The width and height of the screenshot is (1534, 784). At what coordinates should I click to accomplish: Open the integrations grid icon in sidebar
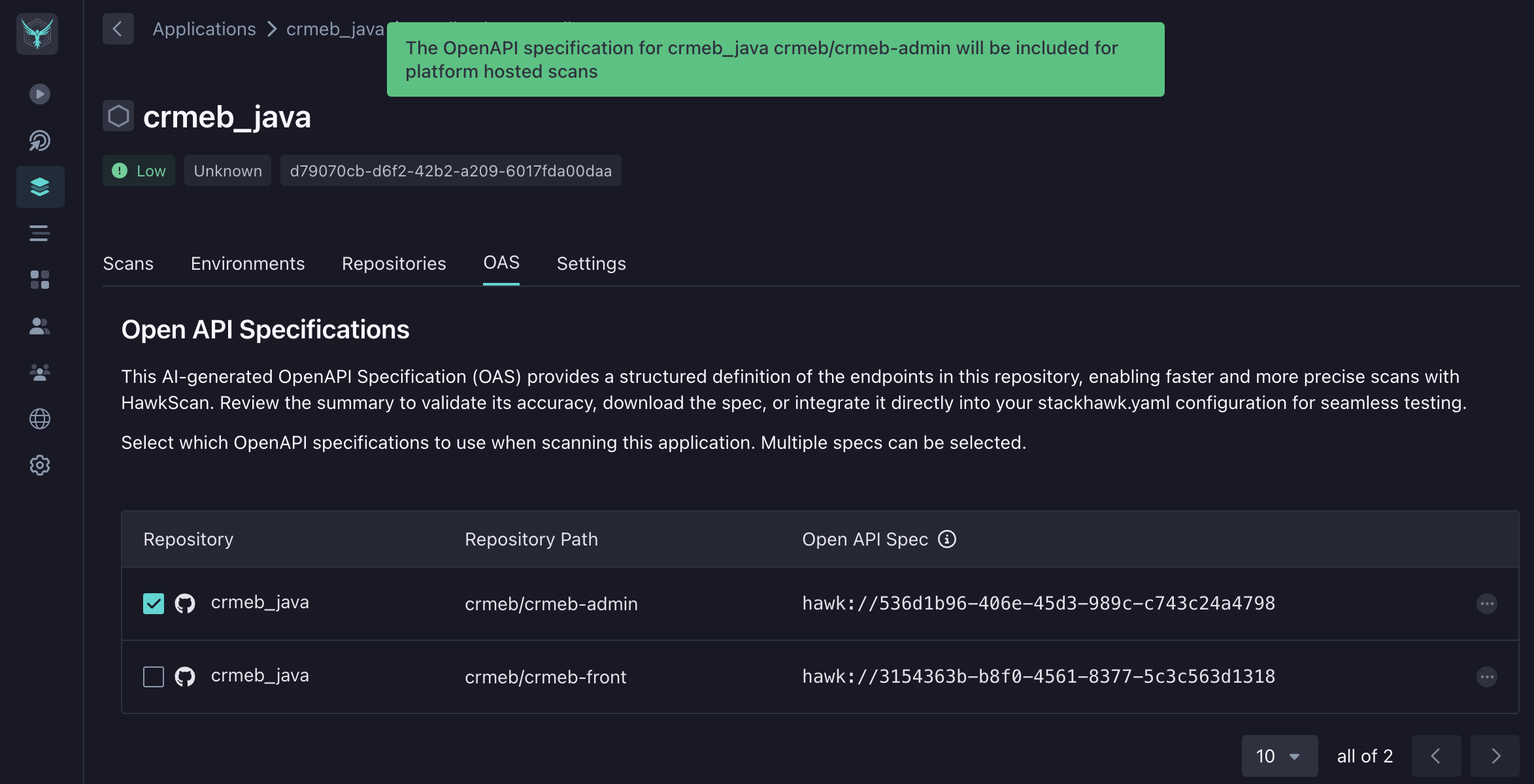point(39,280)
